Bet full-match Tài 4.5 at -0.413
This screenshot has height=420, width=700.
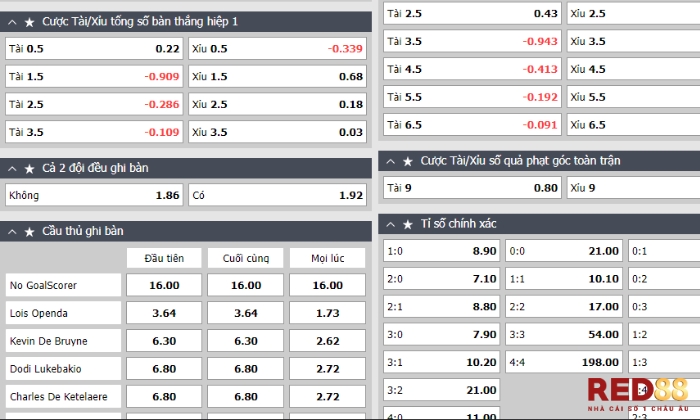click(x=472, y=69)
